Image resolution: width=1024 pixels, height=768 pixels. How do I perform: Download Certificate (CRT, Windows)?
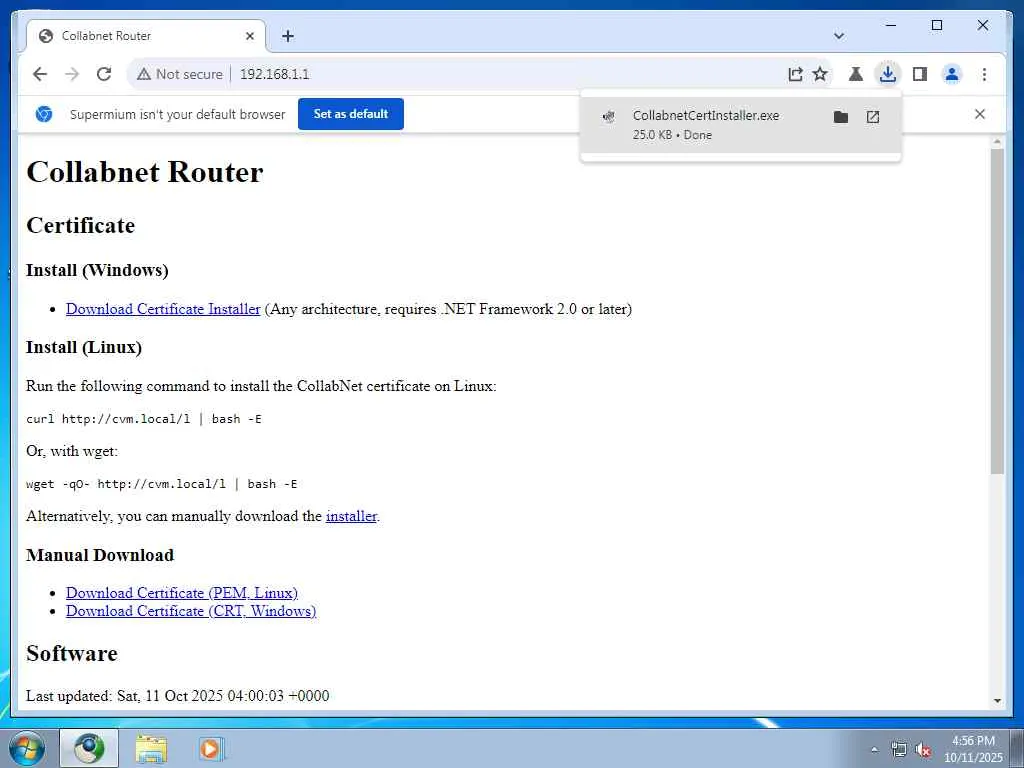pos(191,611)
